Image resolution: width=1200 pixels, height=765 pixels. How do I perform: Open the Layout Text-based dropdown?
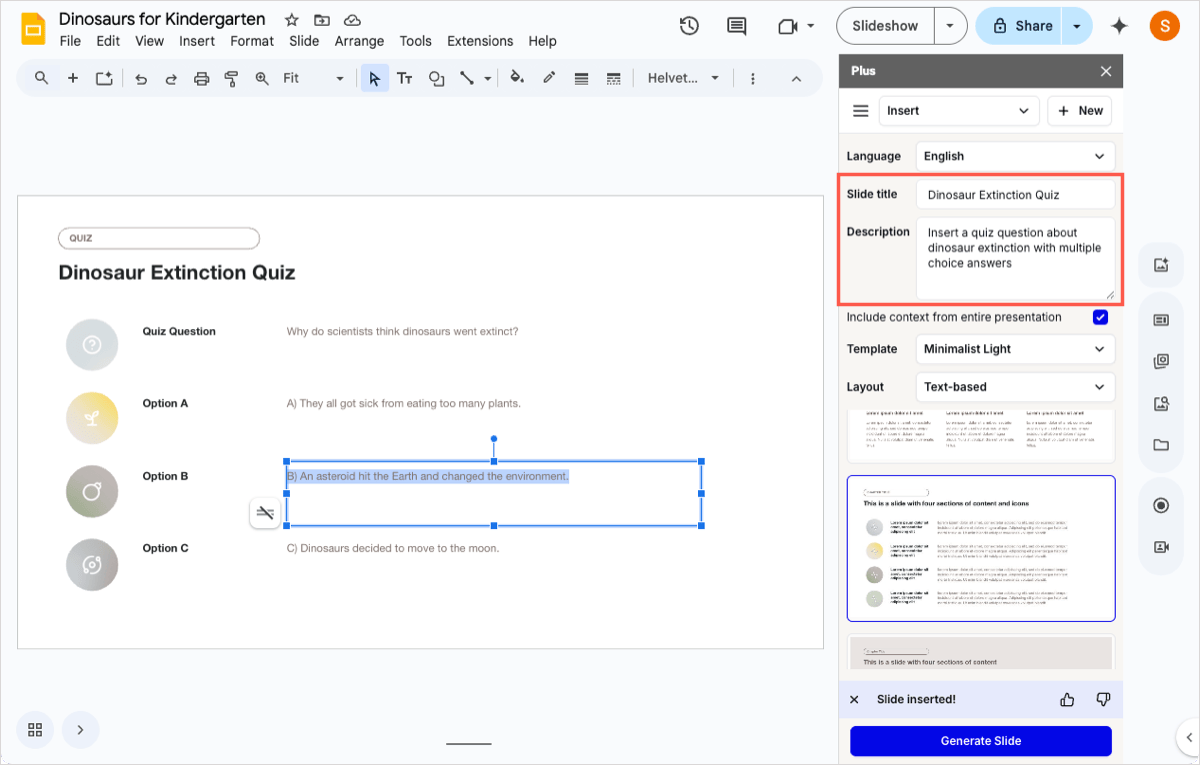pos(1015,387)
